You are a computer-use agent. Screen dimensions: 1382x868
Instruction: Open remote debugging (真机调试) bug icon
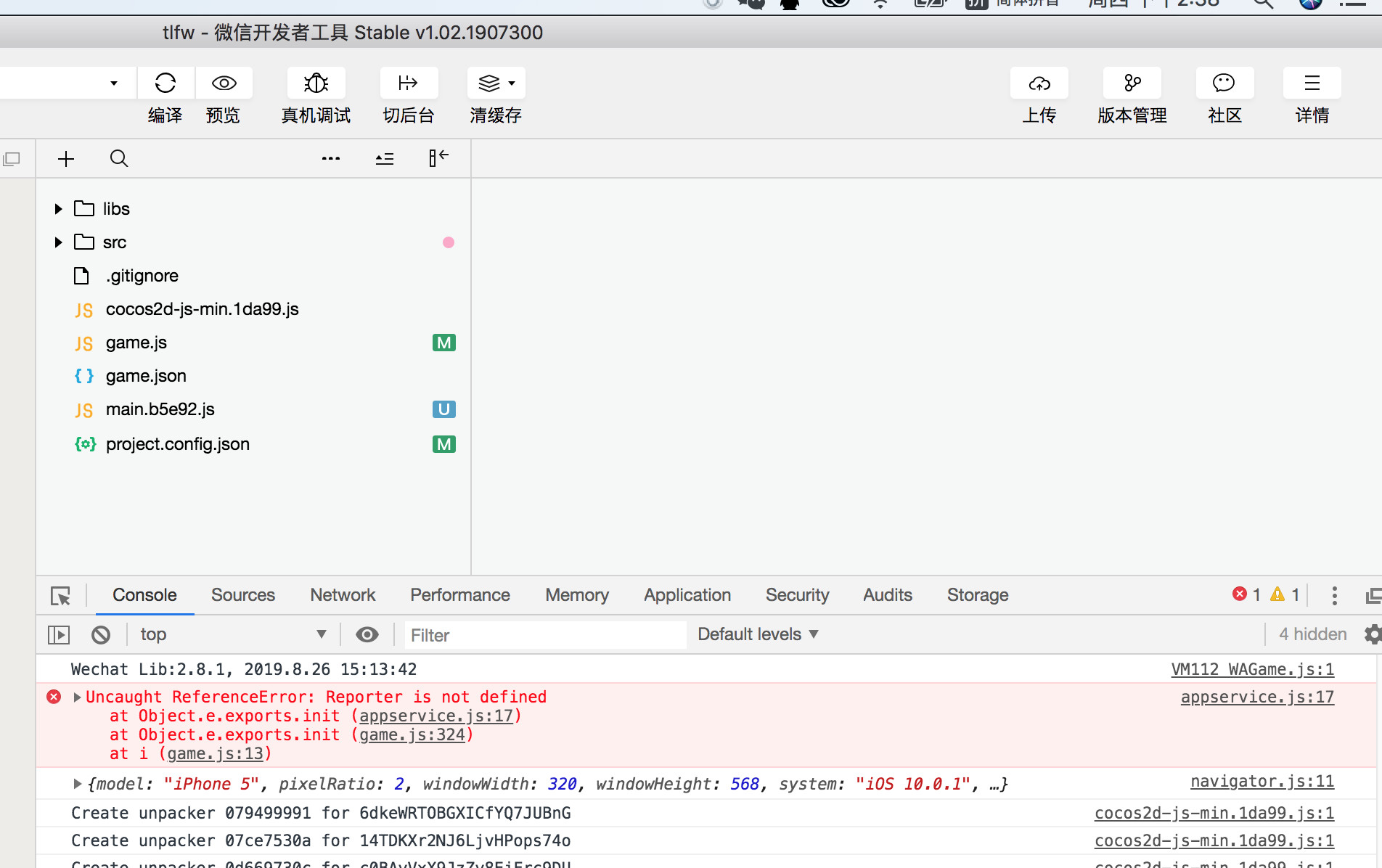[x=316, y=83]
